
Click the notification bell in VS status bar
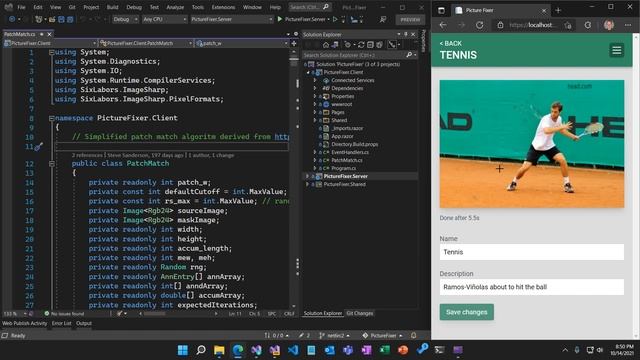(x=413, y=335)
